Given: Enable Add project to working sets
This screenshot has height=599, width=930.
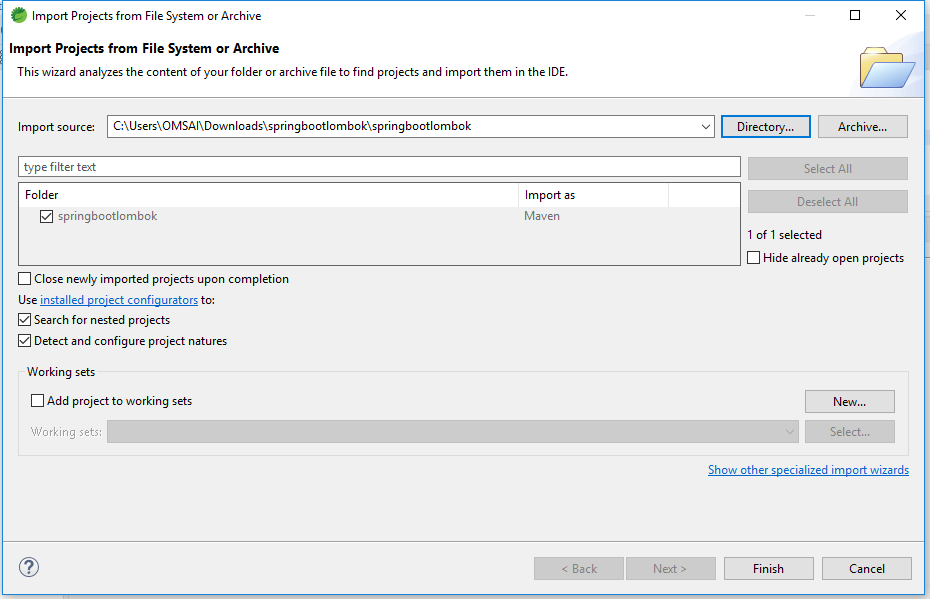Looking at the screenshot, I should coord(37,401).
